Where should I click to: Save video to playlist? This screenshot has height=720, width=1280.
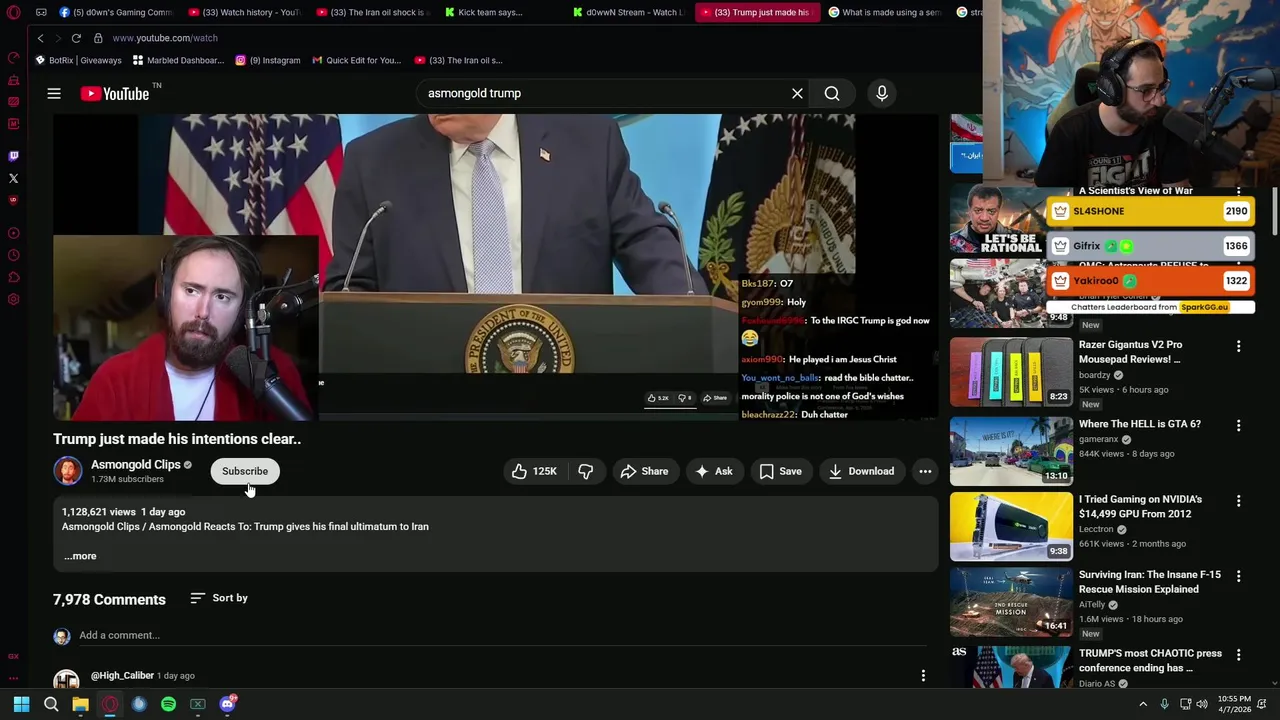pyautogui.click(x=780, y=471)
